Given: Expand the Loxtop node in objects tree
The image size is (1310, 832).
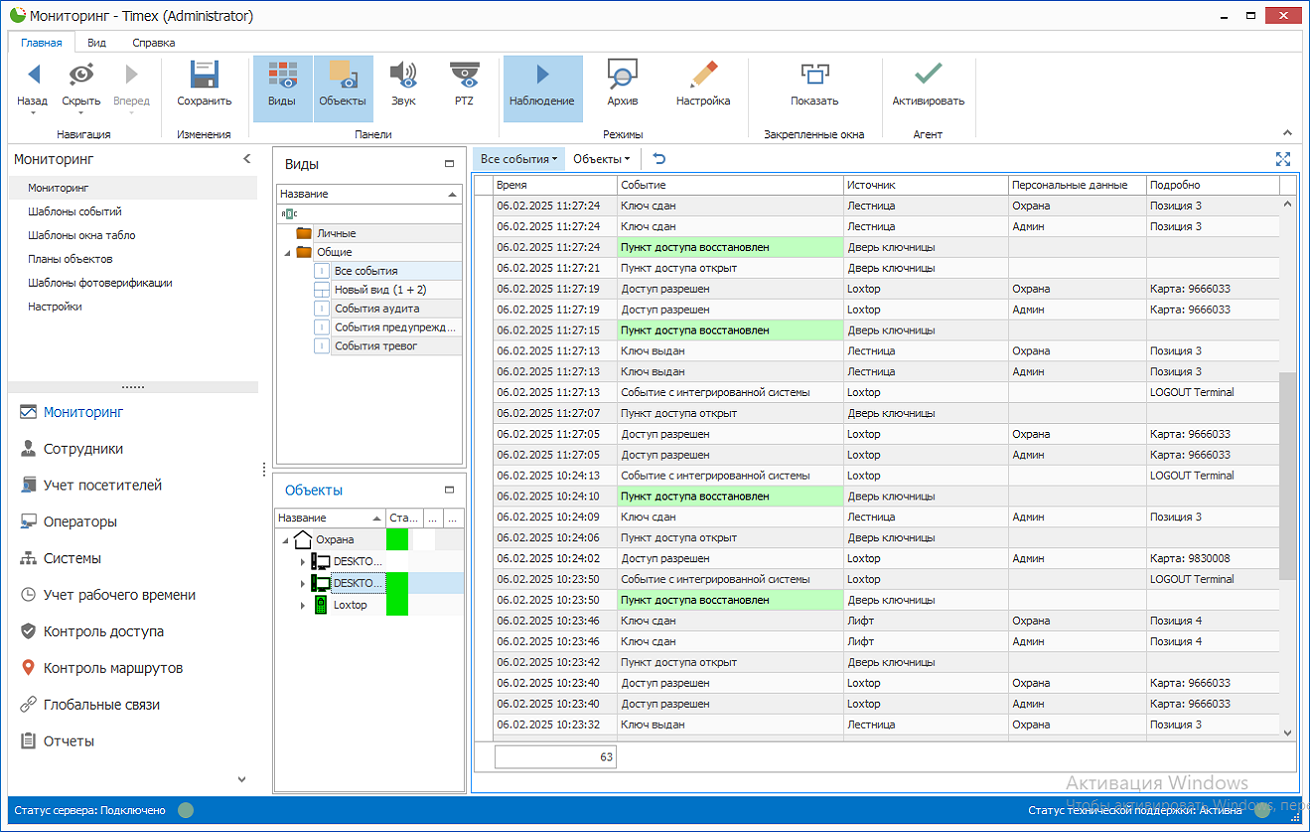Looking at the screenshot, I should coord(303,606).
